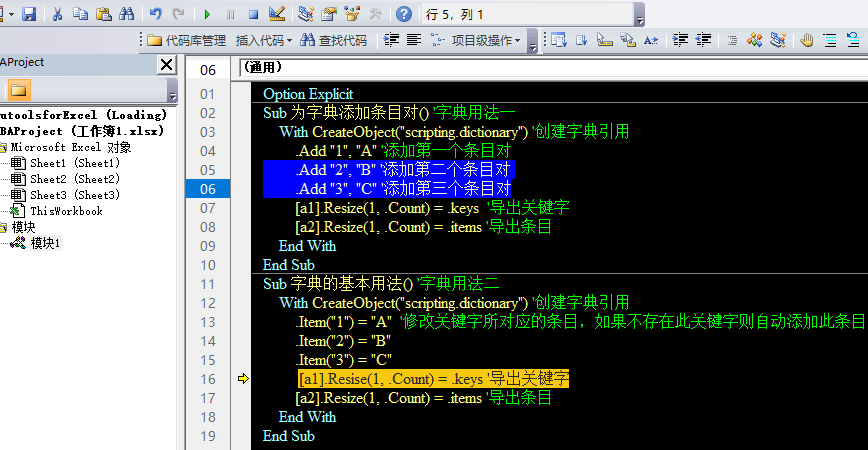
Task: Select ThisWorkbook in project tree
Action: (x=66, y=211)
